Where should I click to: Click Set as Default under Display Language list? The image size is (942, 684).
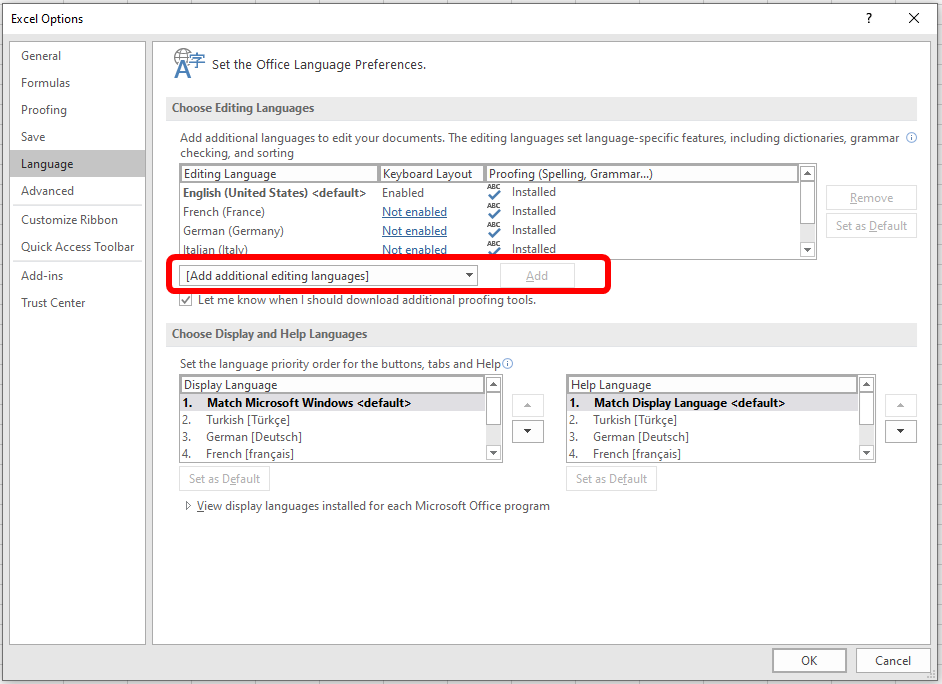[x=224, y=479]
